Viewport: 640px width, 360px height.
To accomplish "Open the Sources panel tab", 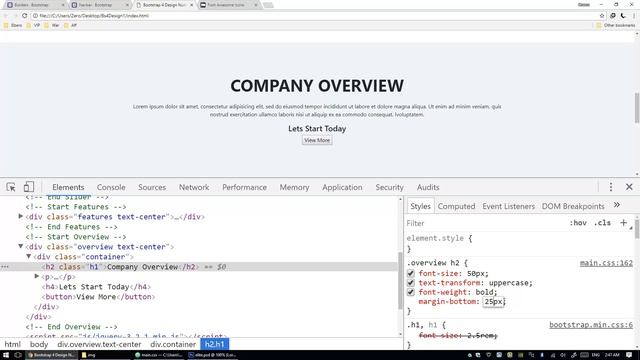I will coord(152,187).
